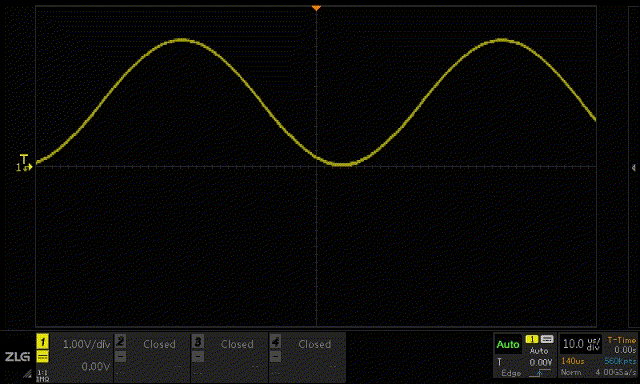Image resolution: width=640 pixels, height=384 pixels.
Task: Click the 1:1 1MΩ probe indicator
Action: [42, 375]
